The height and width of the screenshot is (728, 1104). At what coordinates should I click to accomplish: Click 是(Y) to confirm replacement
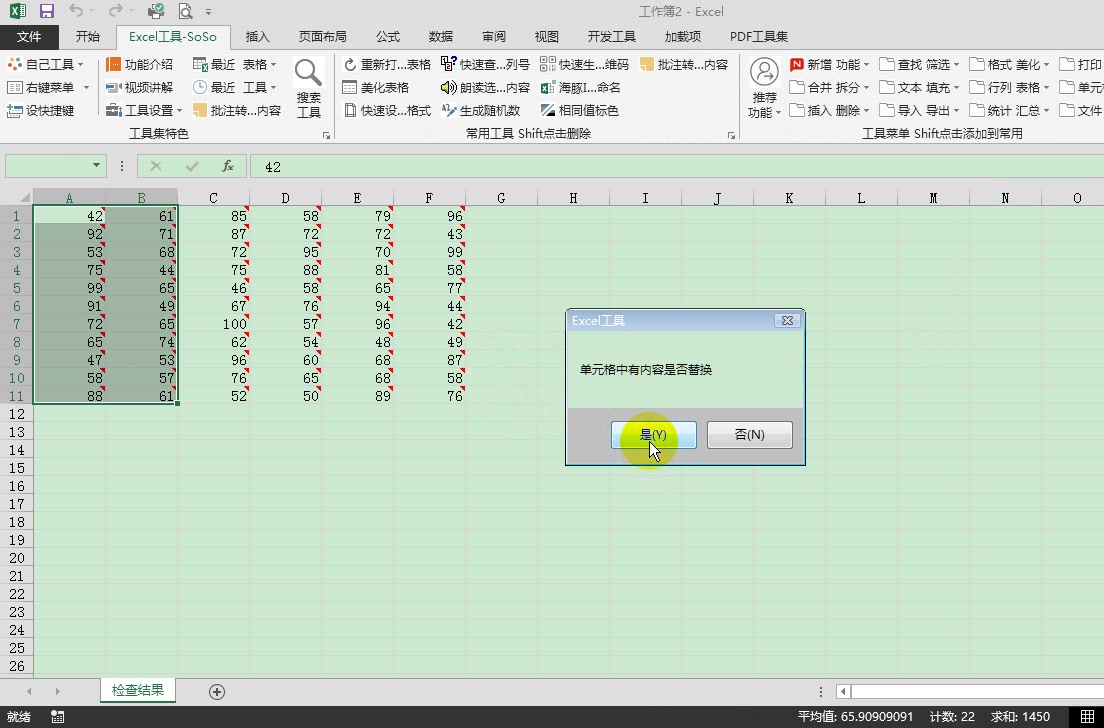653,434
